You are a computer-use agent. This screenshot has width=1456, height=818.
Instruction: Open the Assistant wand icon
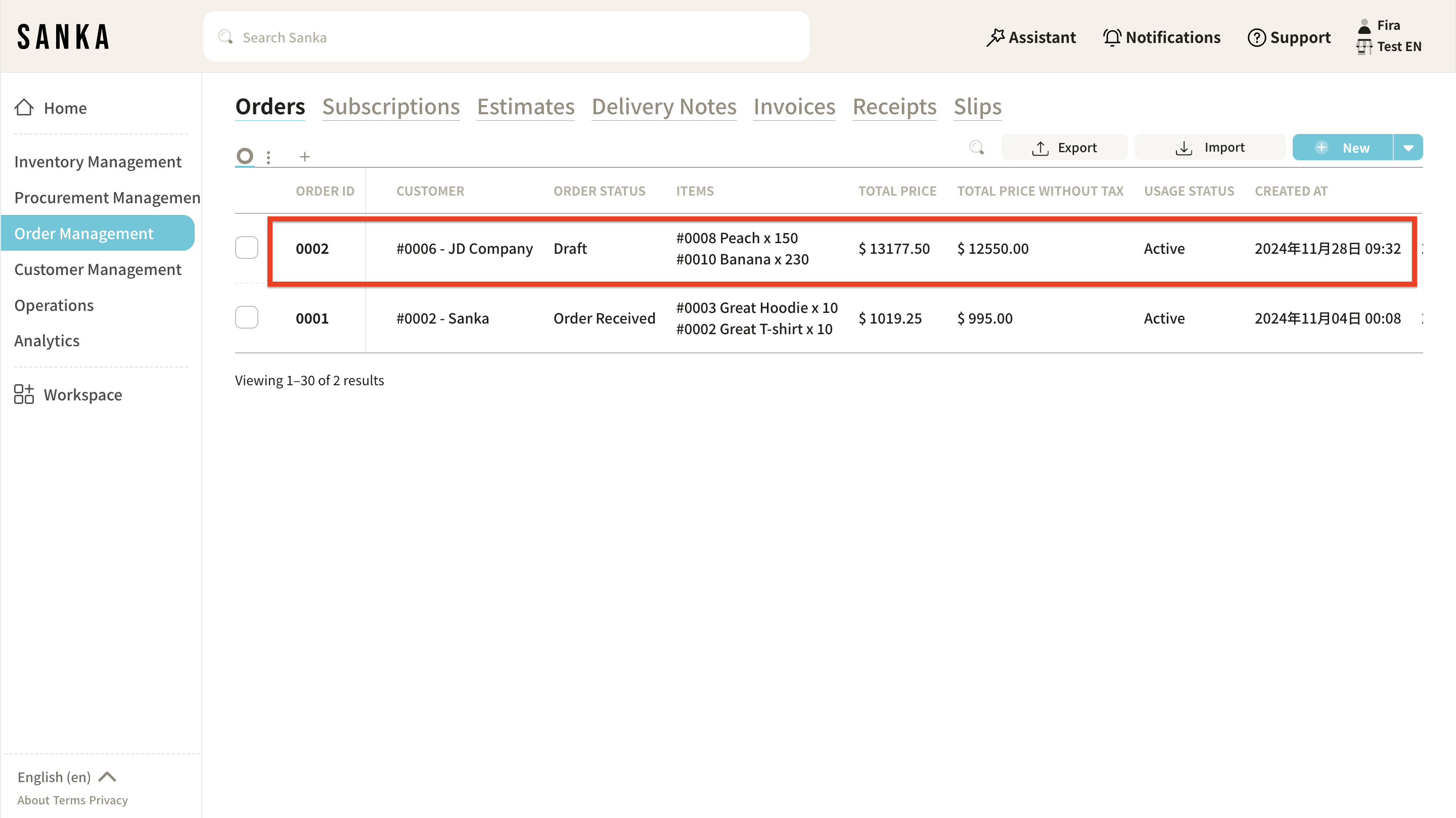(x=995, y=37)
